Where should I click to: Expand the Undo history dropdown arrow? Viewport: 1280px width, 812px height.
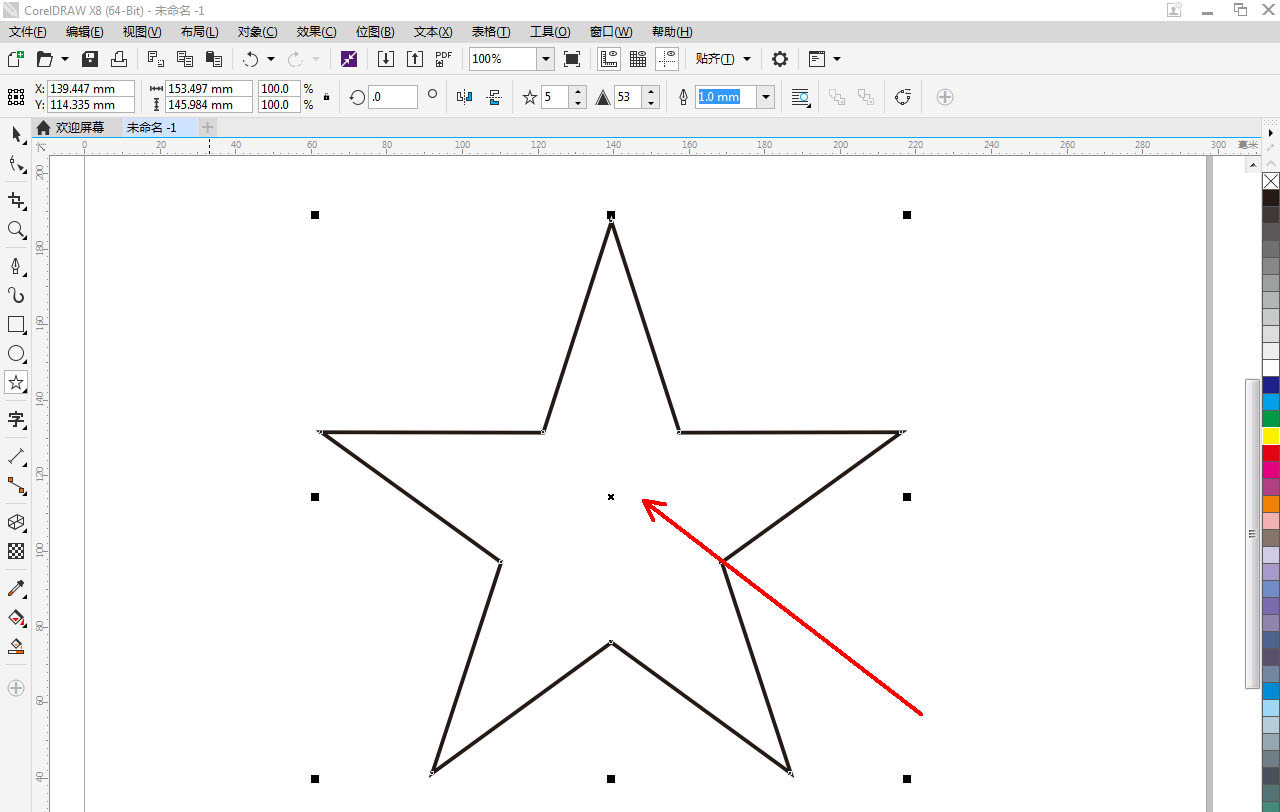[x=270, y=59]
